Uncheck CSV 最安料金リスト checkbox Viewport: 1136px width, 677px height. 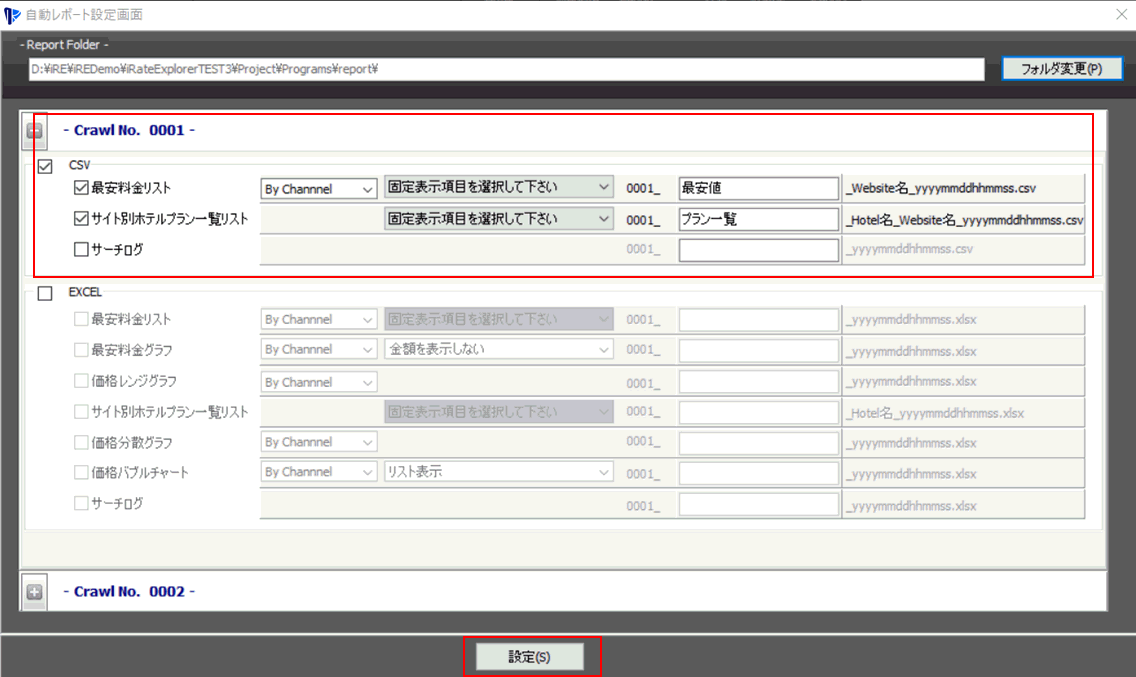click(x=81, y=188)
